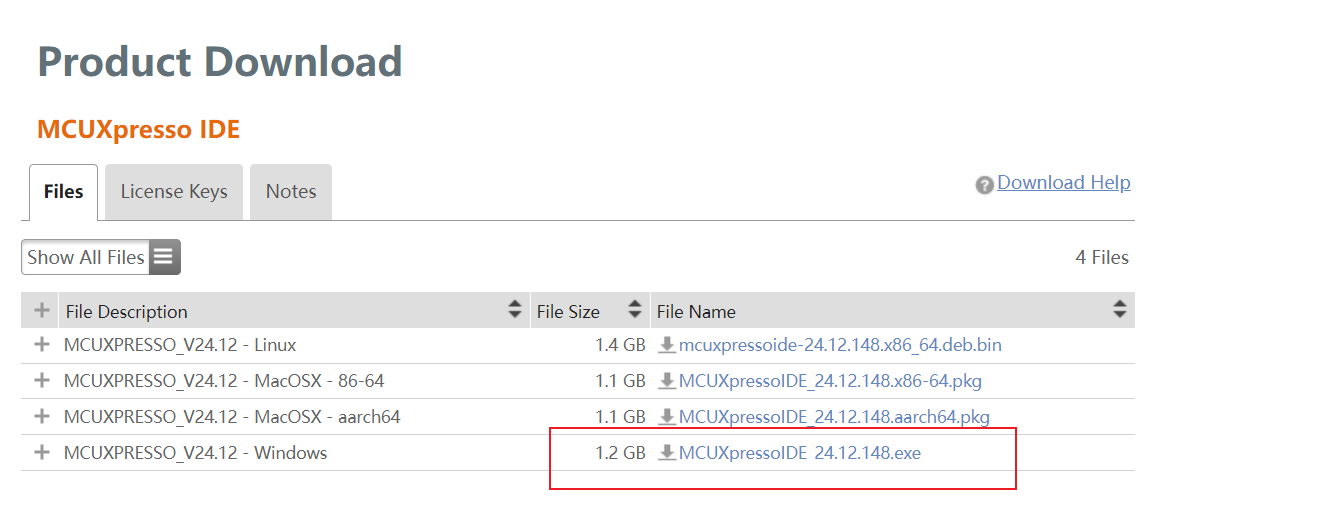Open the Download Help link
Image resolution: width=1330 pixels, height=524 pixels.
pyautogui.click(x=1064, y=183)
